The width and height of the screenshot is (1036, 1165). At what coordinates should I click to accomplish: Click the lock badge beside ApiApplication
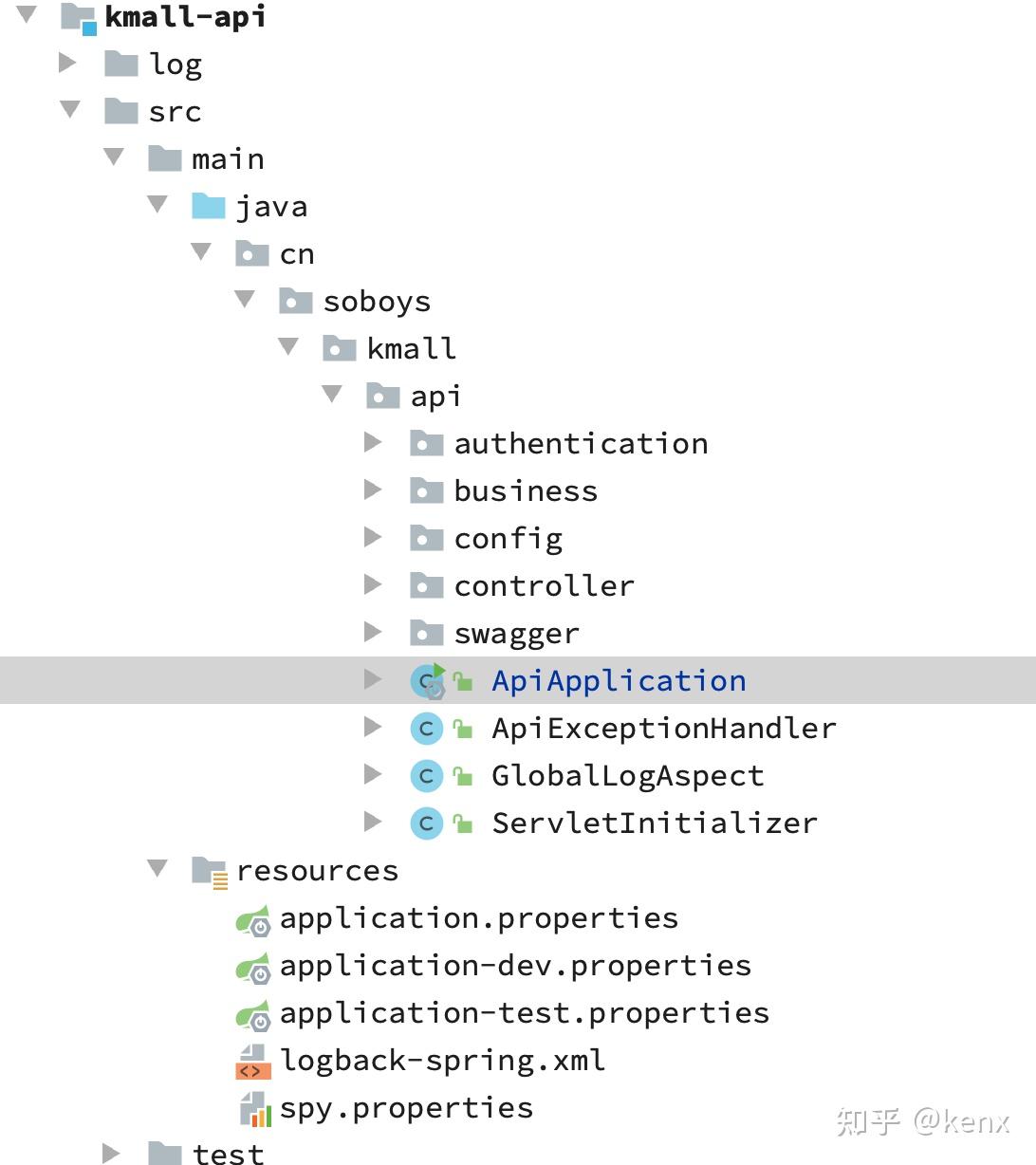coord(463,681)
